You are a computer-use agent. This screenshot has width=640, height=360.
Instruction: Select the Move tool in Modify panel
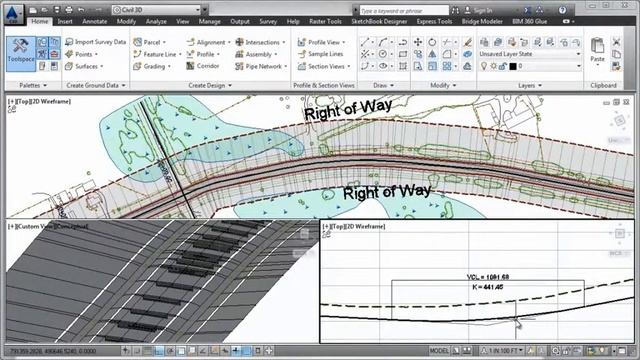pos(418,42)
